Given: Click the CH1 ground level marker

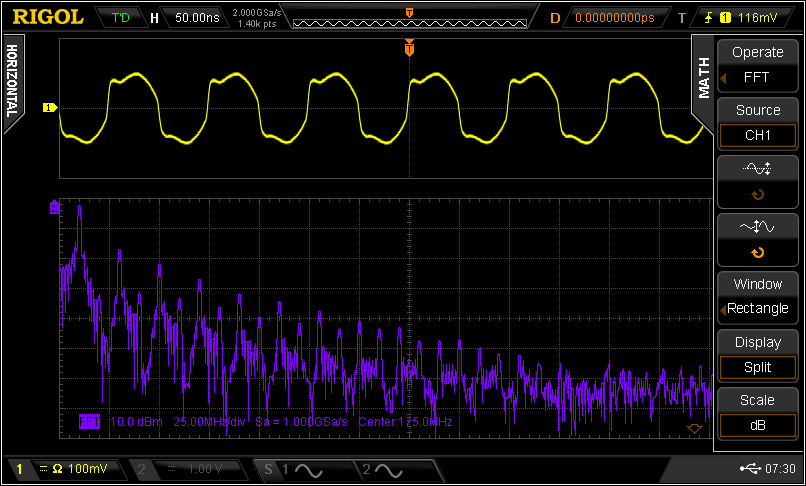Looking at the screenshot, I should point(49,108).
